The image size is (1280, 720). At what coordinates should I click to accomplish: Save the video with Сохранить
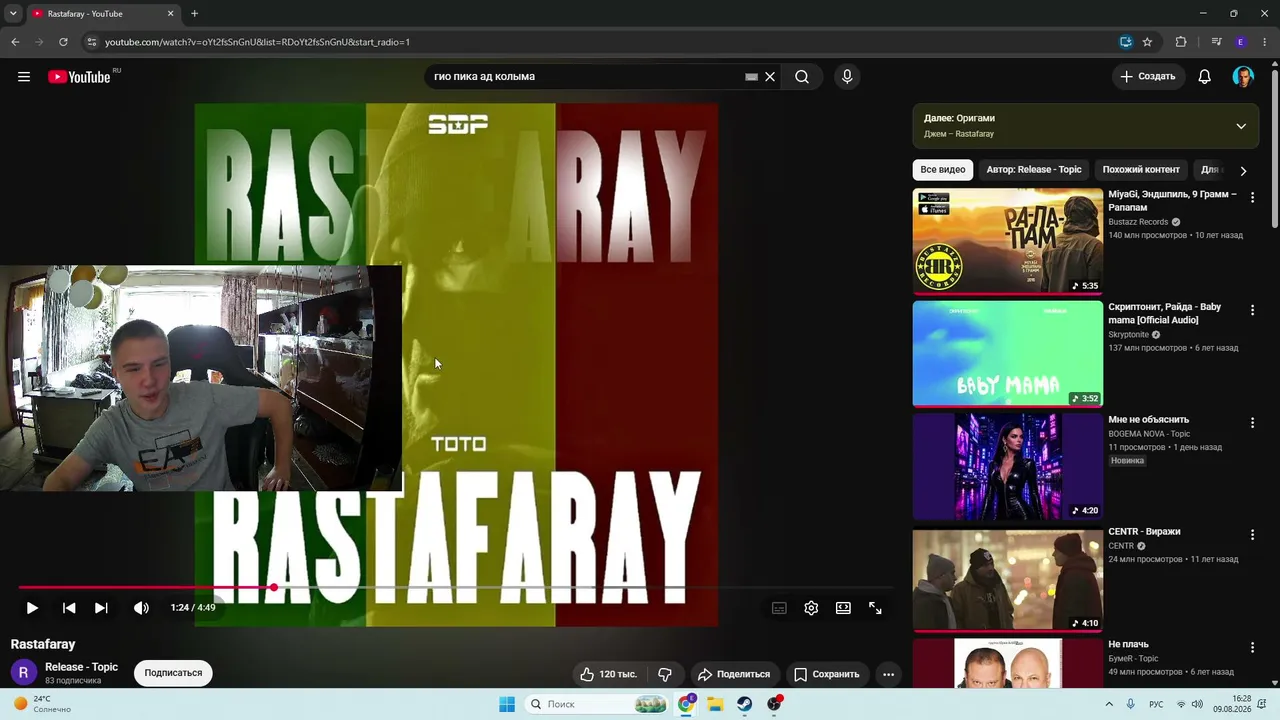[x=827, y=674]
